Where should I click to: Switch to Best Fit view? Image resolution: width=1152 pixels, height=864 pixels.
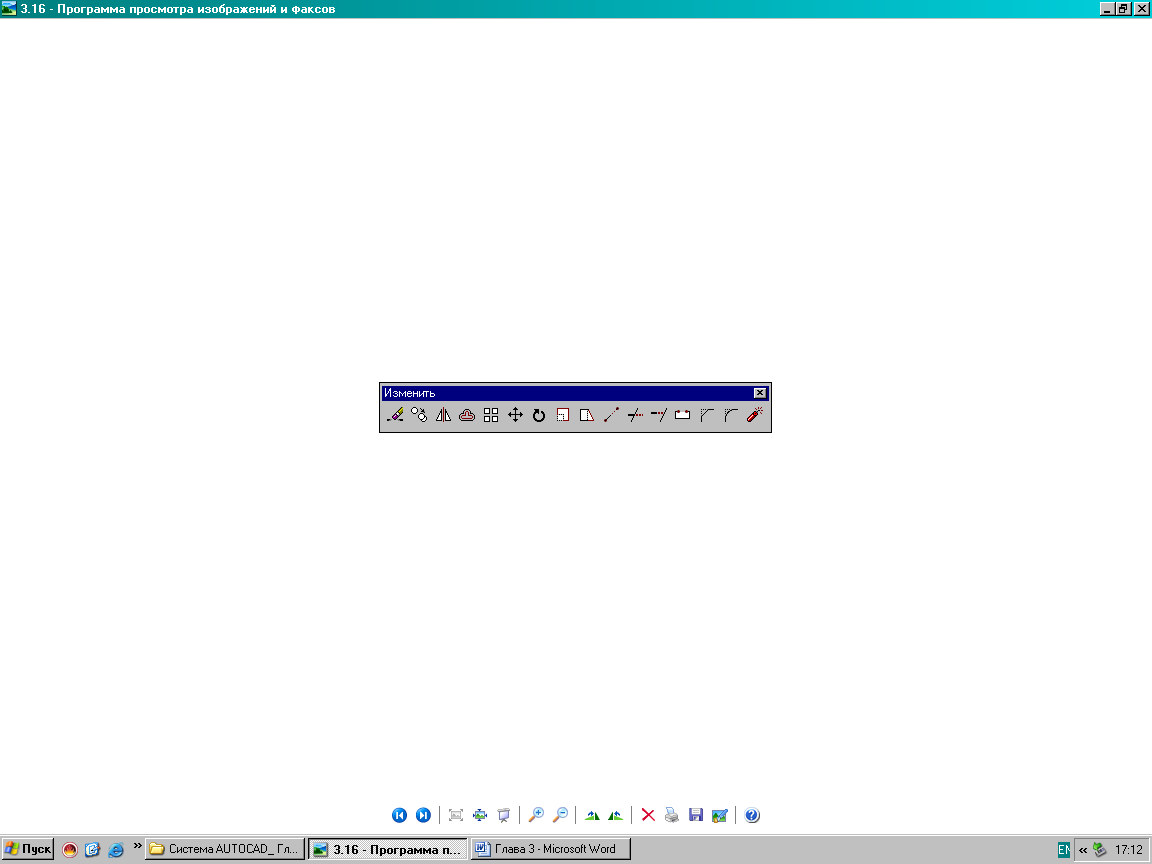coord(456,815)
